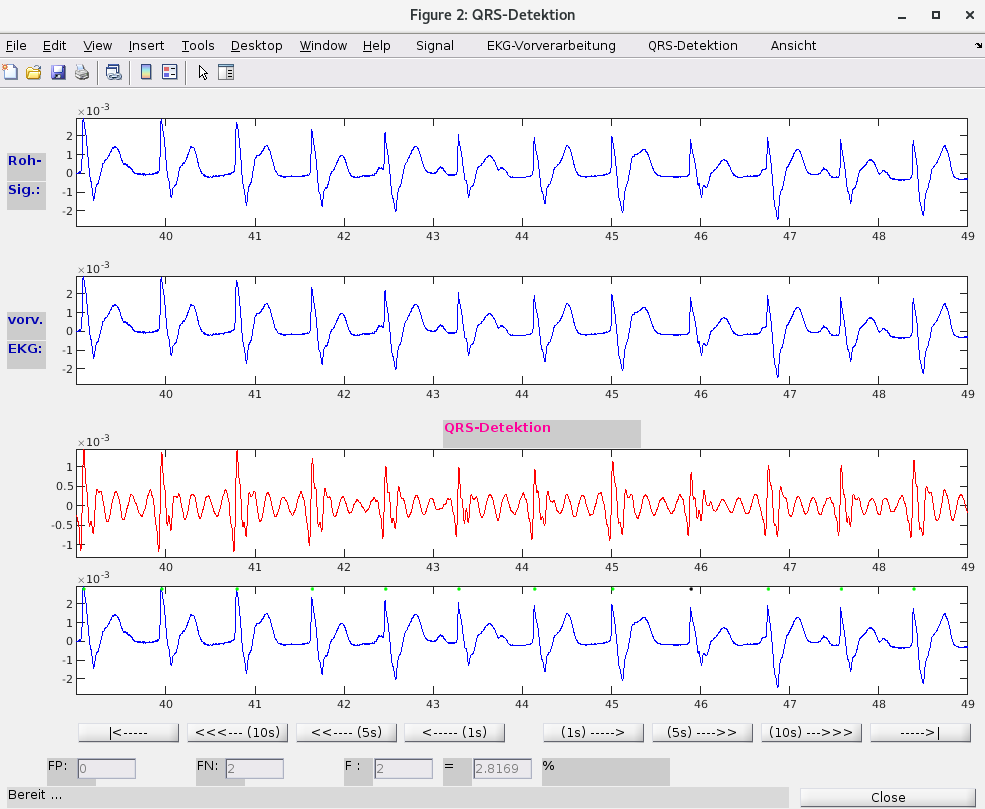This screenshot has height=809, width=985.
Task: Open the QRS-Detektion menu
Action: (x=692, y=45)
